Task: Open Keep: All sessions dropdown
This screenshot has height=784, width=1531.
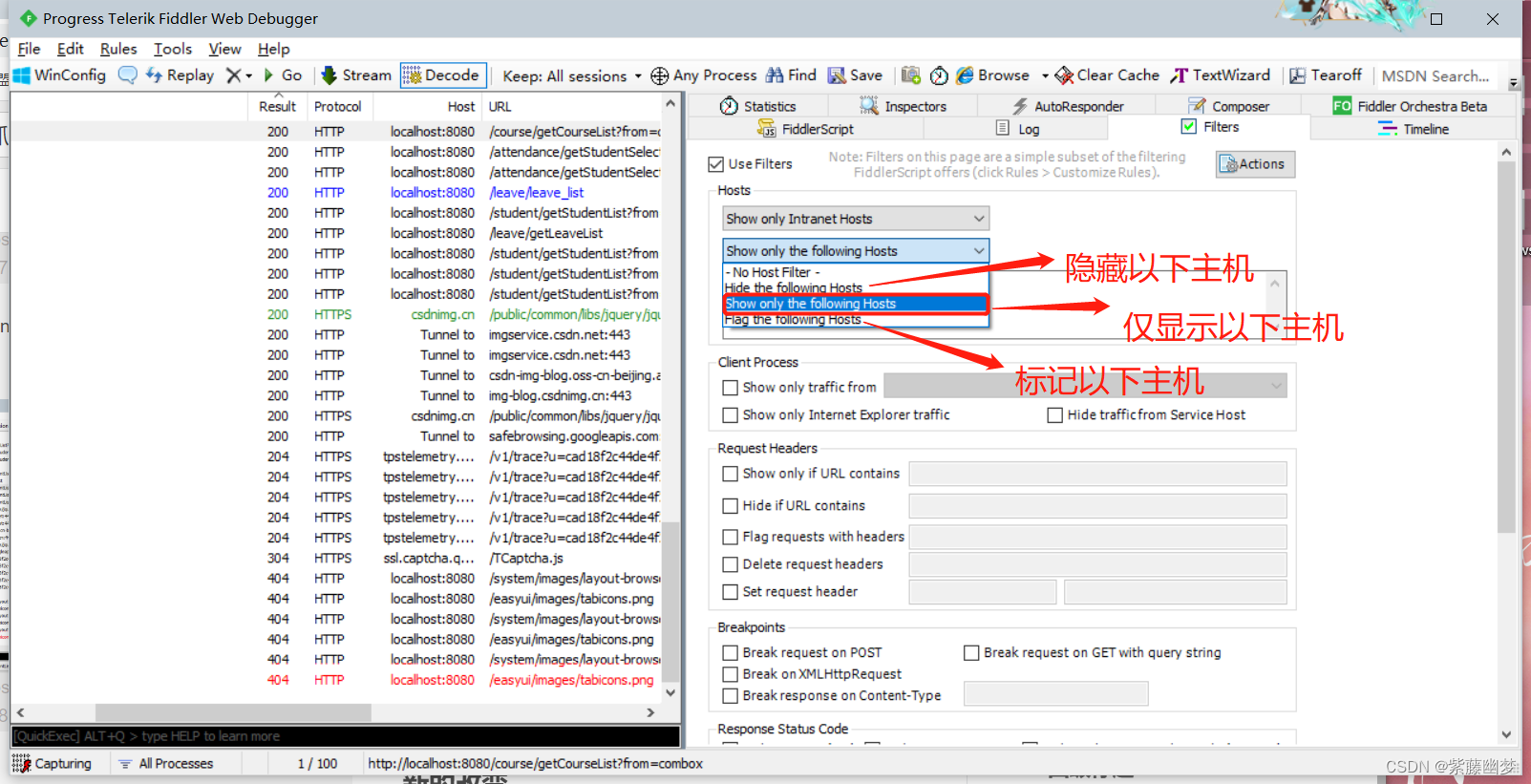Action: point(571,75)
